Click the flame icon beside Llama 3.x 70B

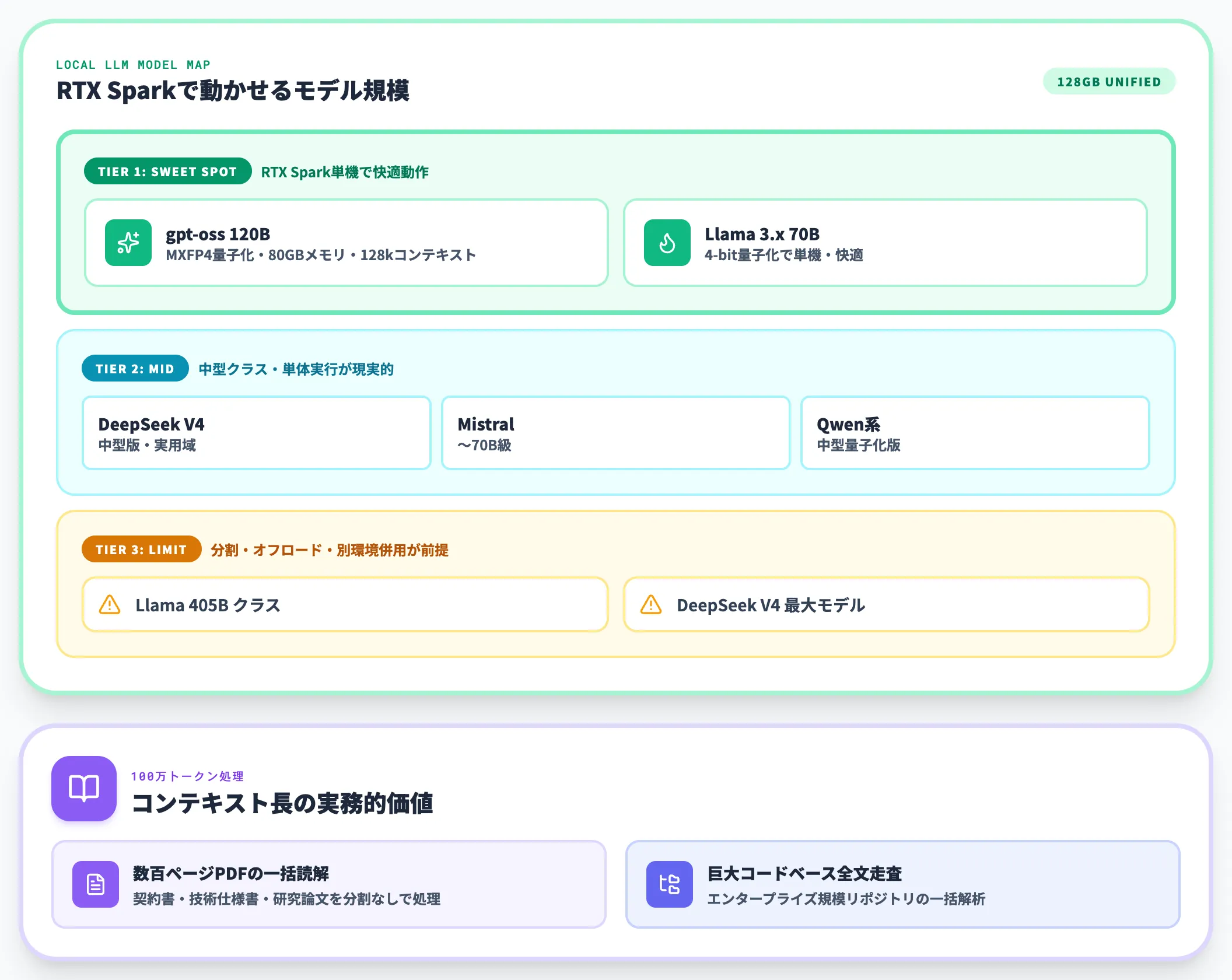pos(667,243)
